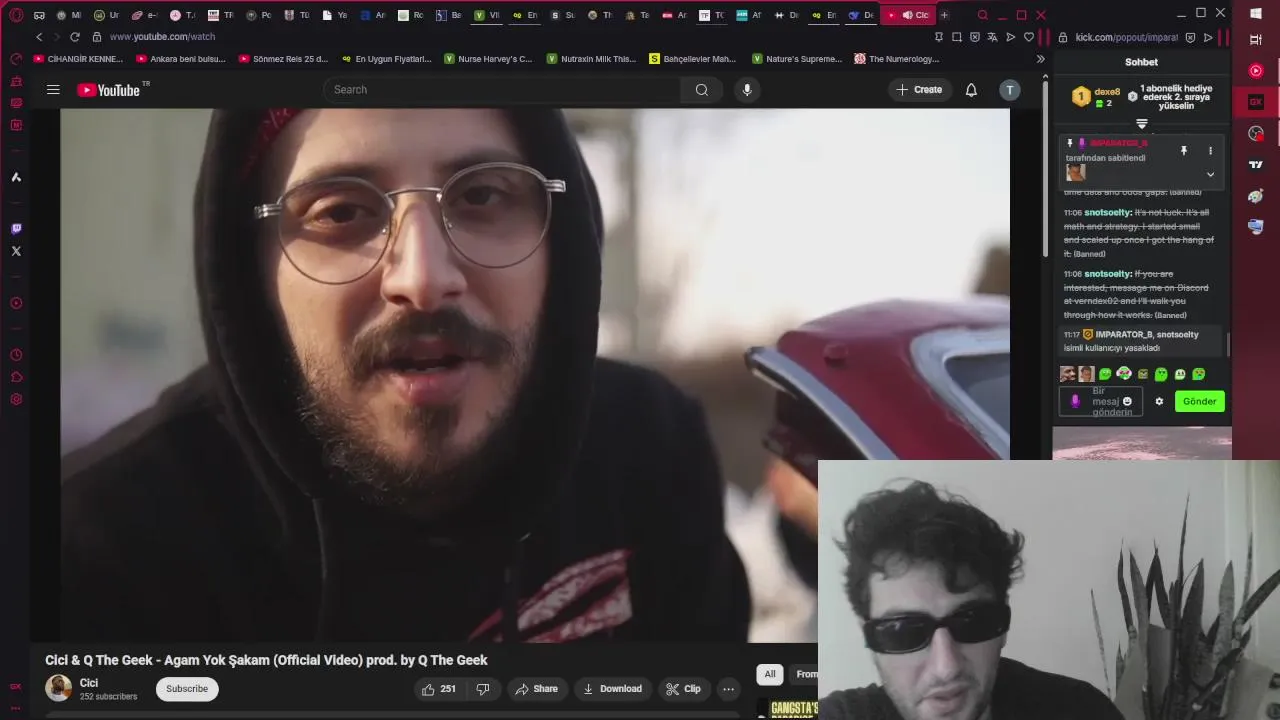Start voice search with microphone icon
Screen dimensions: 1280x720
[x=747, y=90]
